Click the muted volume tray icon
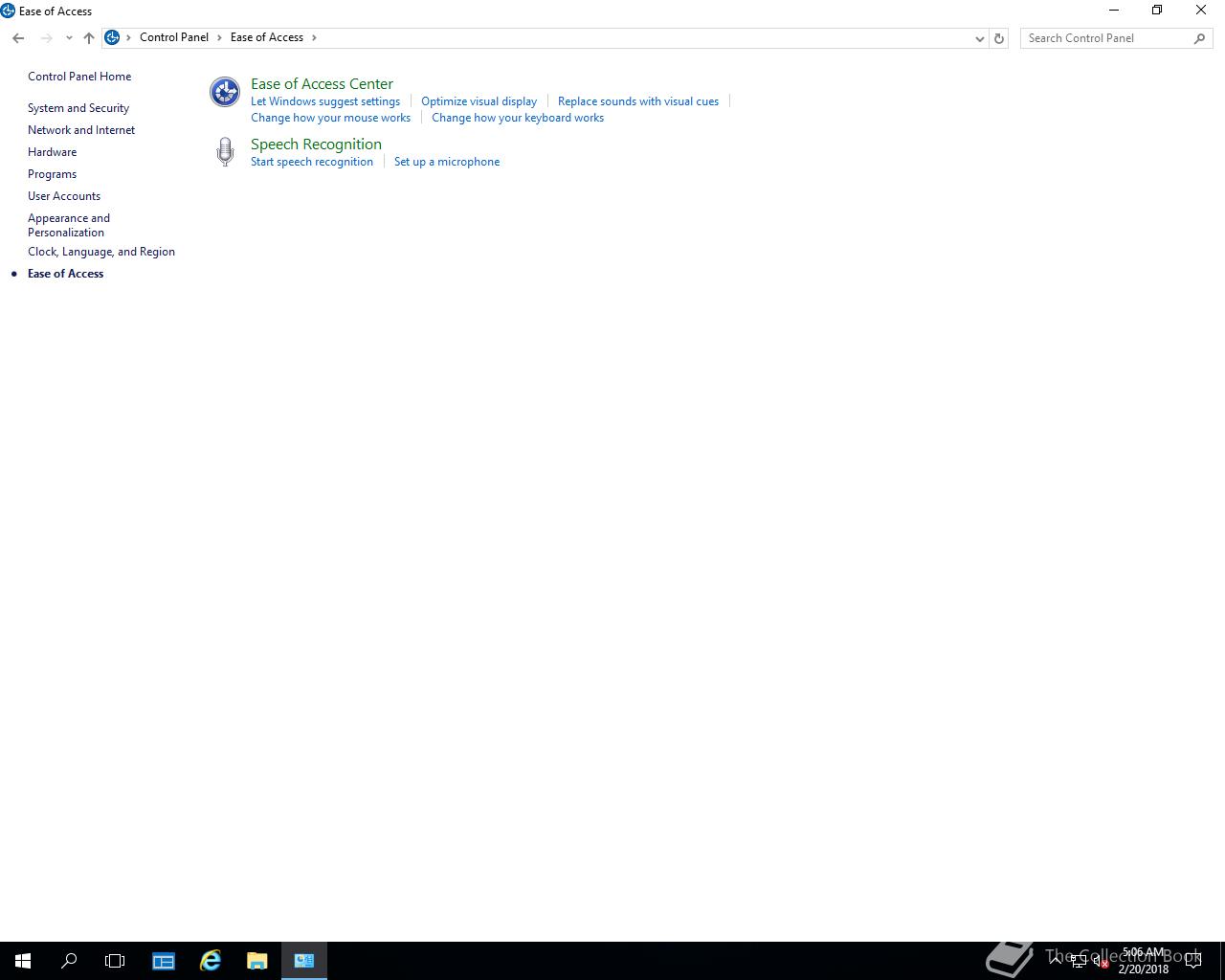This screenshot has width=1225, height=980. [x=1101, y=962]
